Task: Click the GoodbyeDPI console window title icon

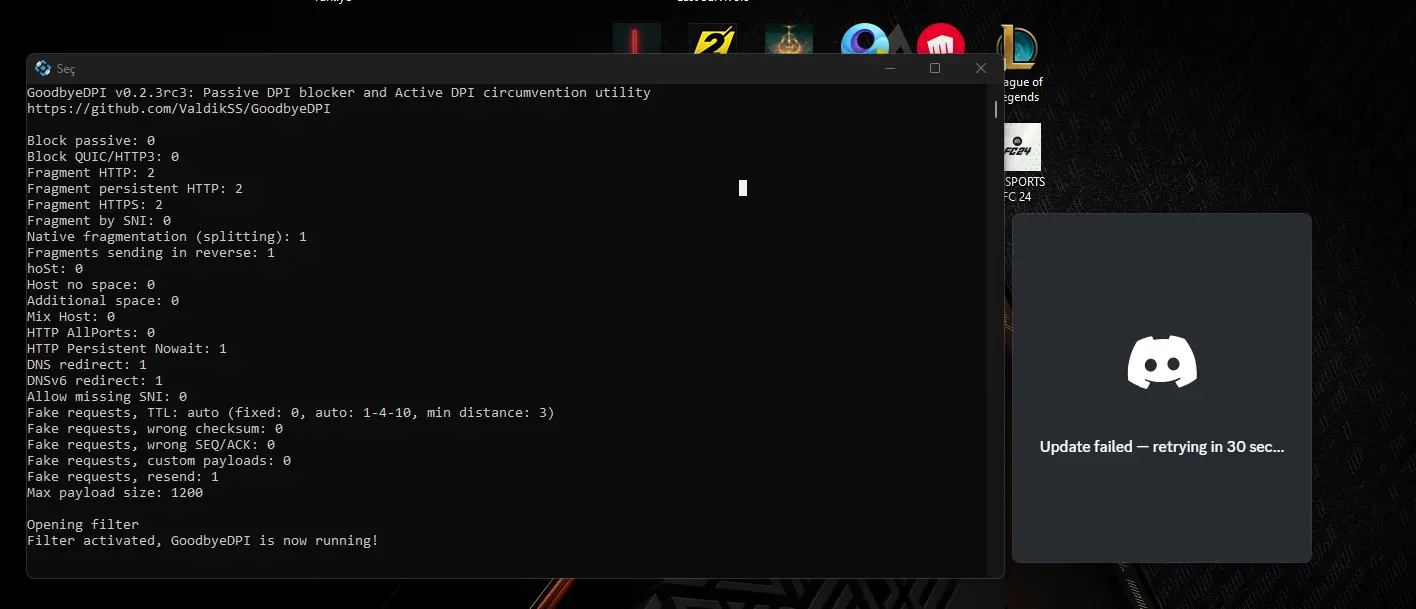Action: click(x=43, y=68)
